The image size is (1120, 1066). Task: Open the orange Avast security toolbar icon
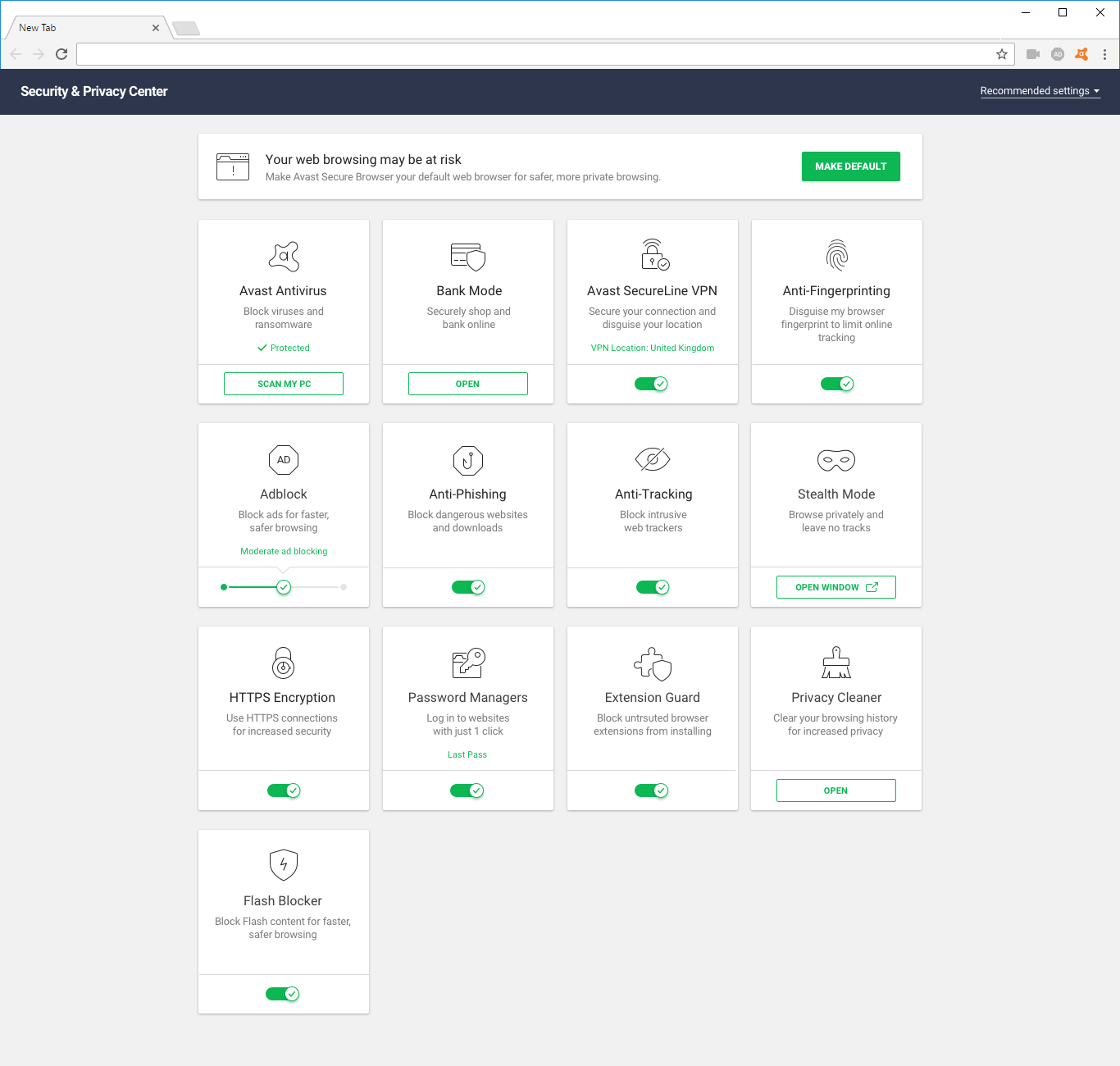(x=1081, y=54)
